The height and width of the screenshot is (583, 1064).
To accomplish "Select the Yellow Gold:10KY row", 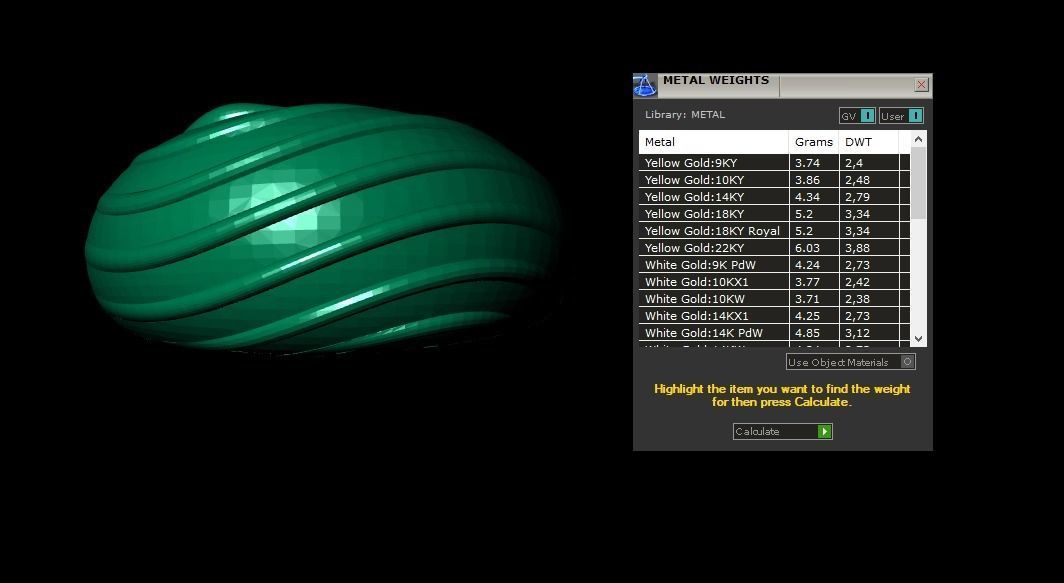I will point(774,180).
